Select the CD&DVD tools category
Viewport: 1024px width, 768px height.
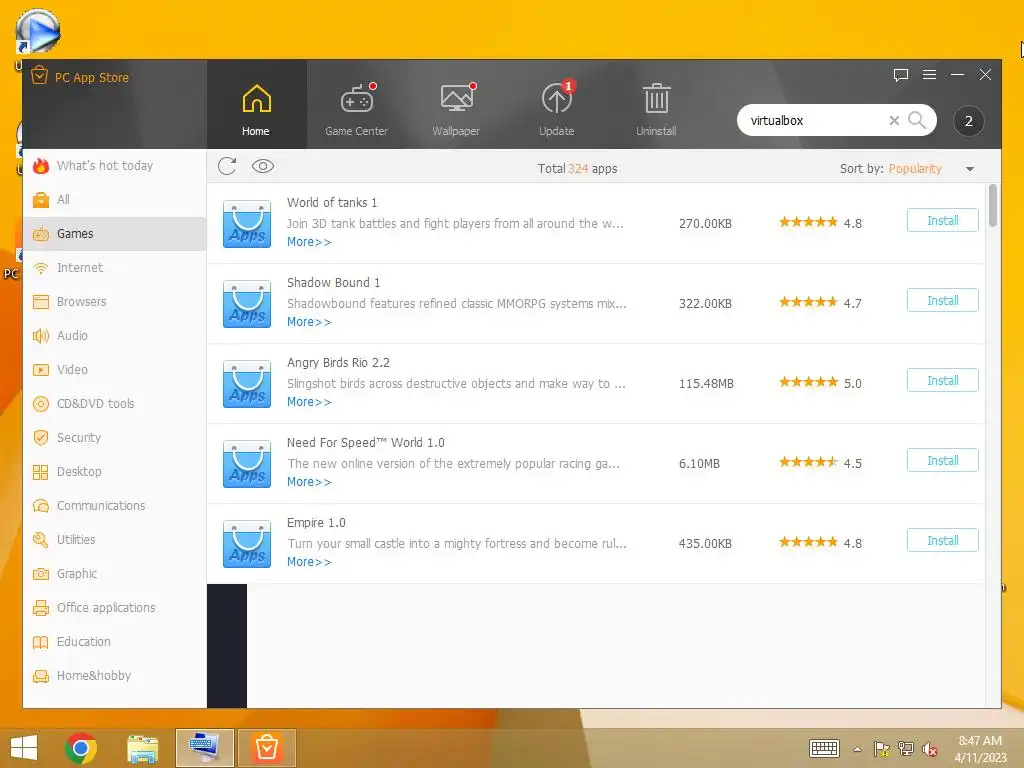click(x=115, y=404)
